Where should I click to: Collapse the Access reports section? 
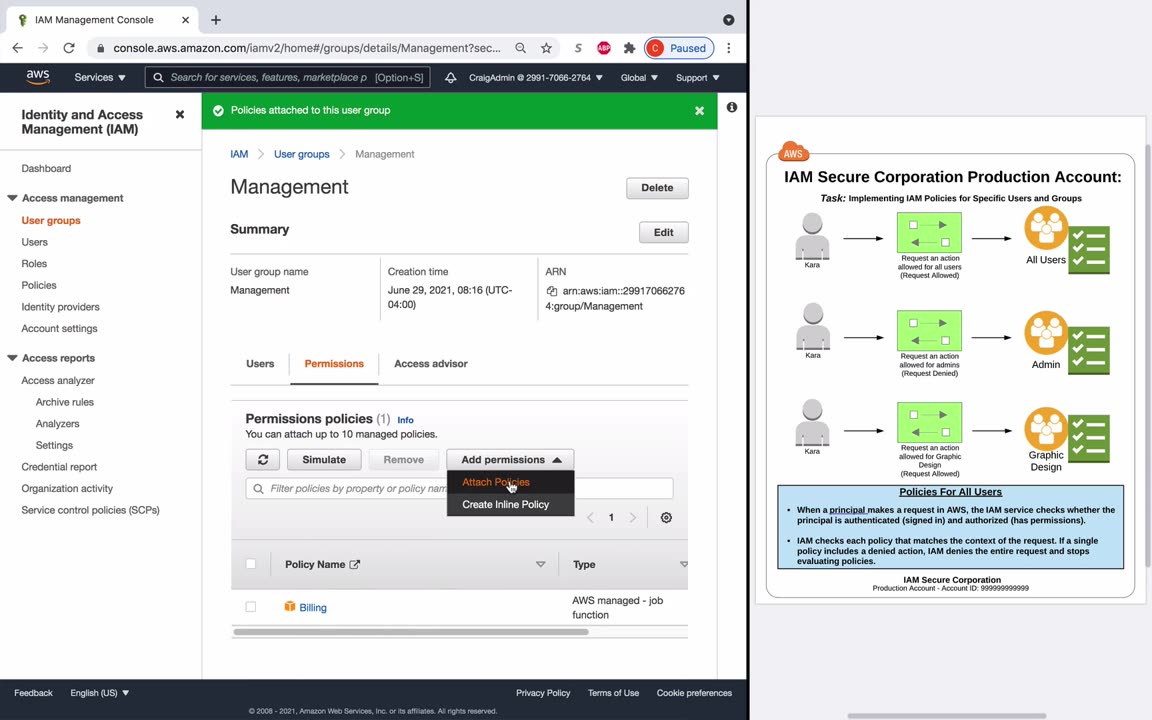tap(12, 358)
